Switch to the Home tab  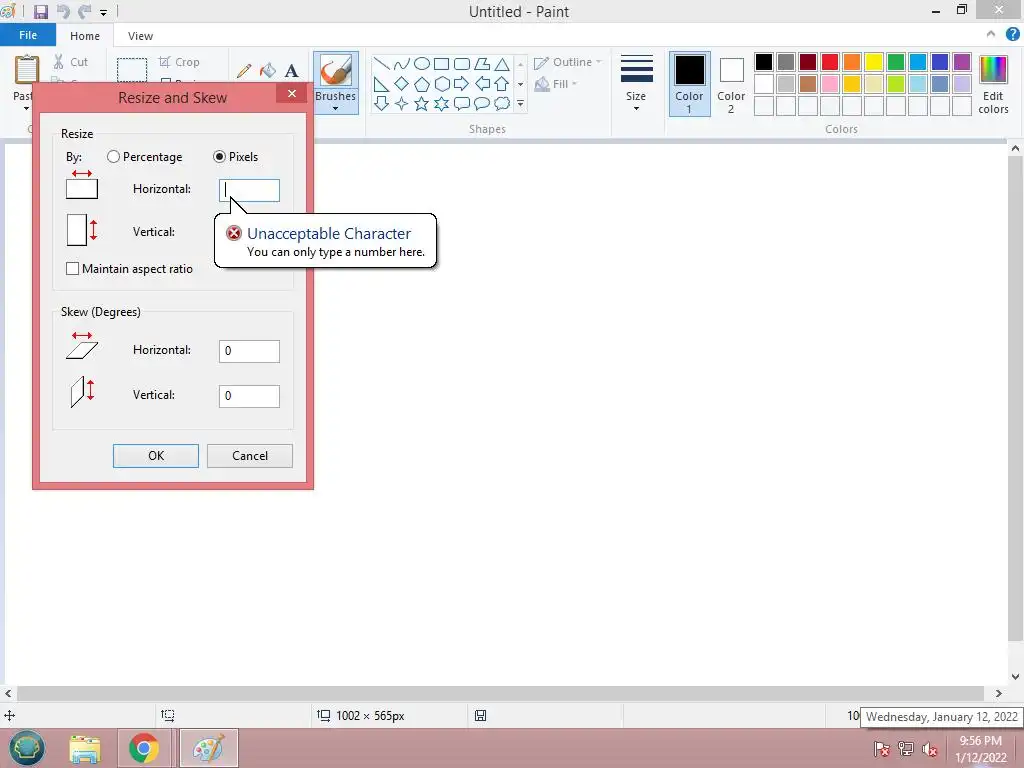pyautogui.click(x=85, y=36)
